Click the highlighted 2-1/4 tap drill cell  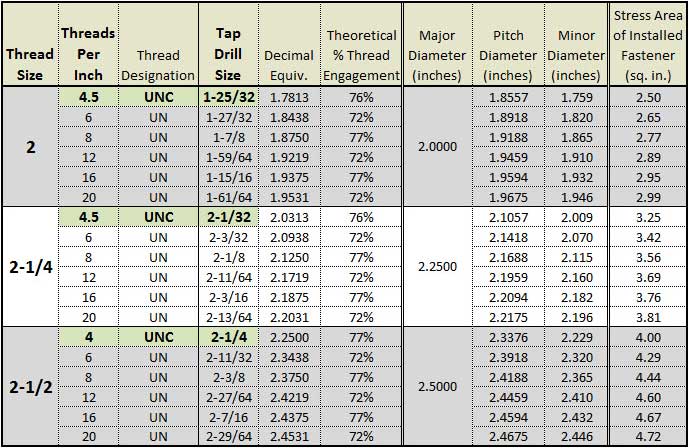coord(228,337)
